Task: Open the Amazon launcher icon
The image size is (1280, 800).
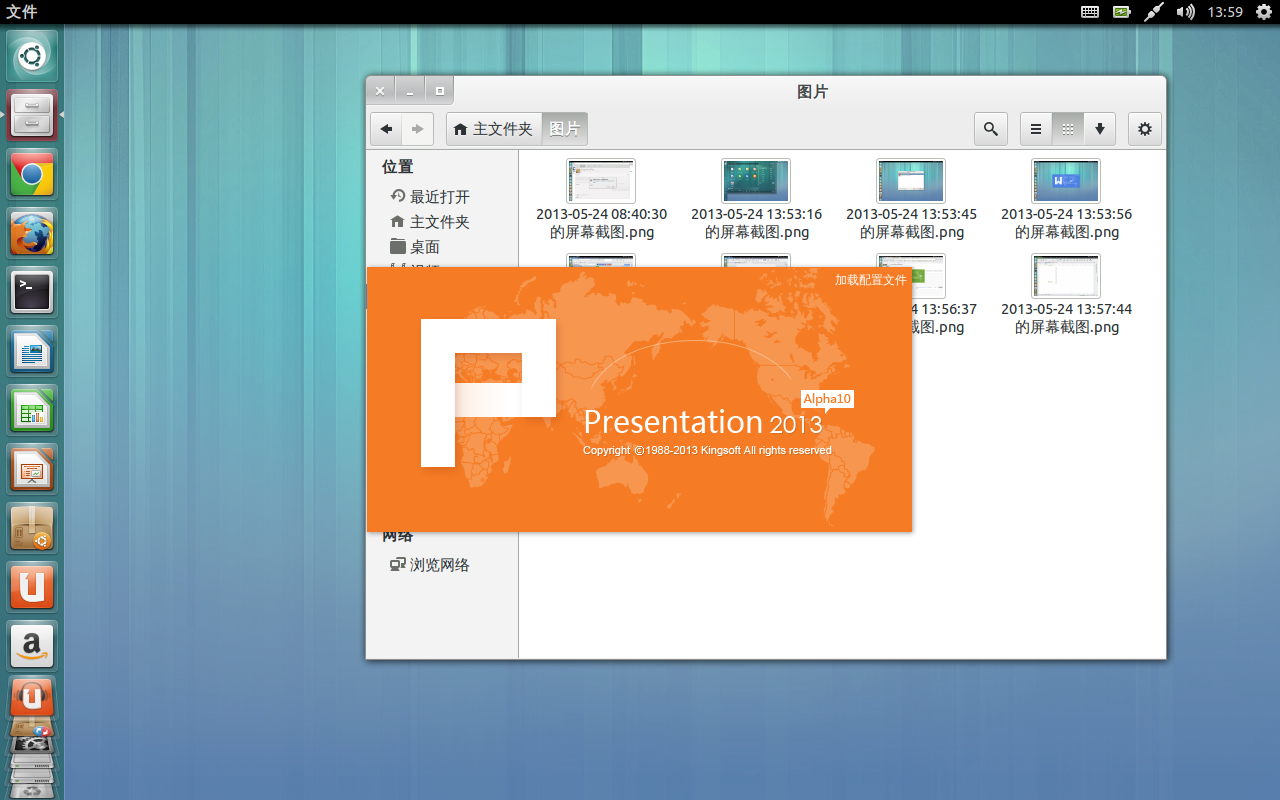Action: click(32, 646)
